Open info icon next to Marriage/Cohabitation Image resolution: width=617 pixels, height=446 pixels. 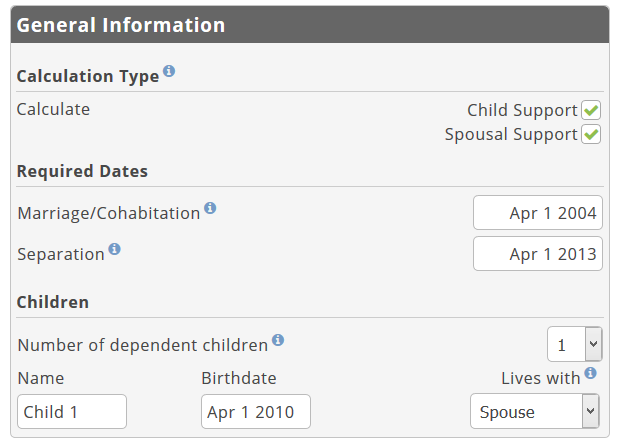click(x=210, y=208)
